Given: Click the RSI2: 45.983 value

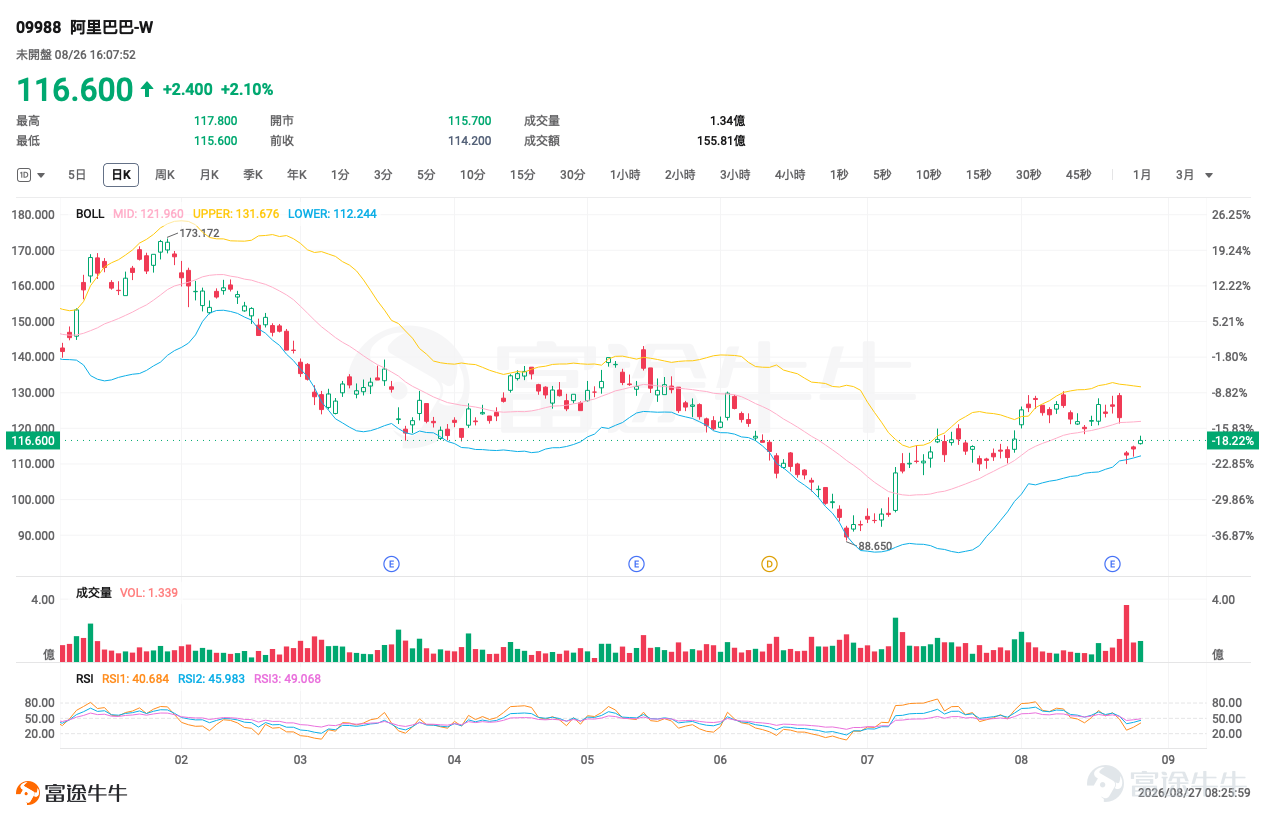Looking at the screenshot, I should coord(212,679).
